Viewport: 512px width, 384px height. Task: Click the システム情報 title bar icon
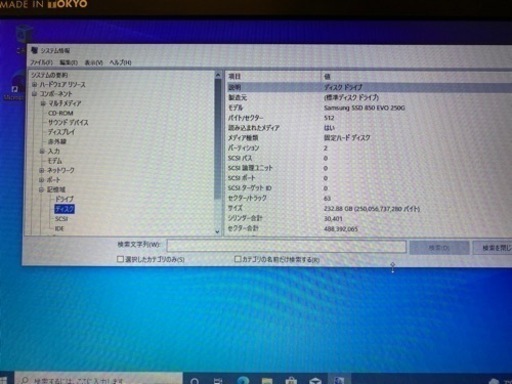[34, 50]
